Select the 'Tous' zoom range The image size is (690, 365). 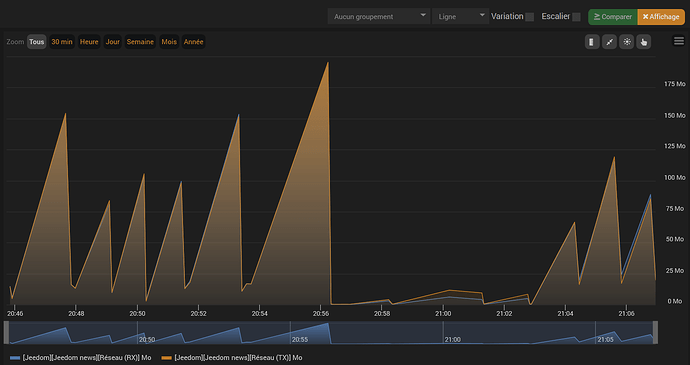(37, 42)
